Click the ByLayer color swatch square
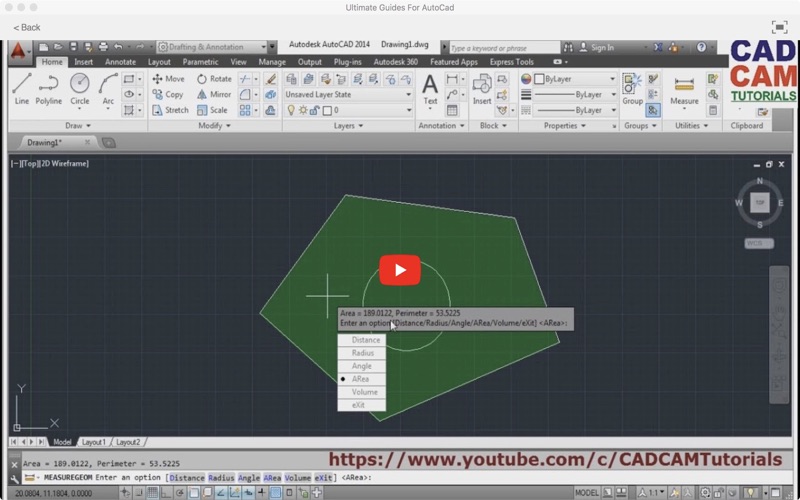 pyautogui.click(x=539, y=79)
